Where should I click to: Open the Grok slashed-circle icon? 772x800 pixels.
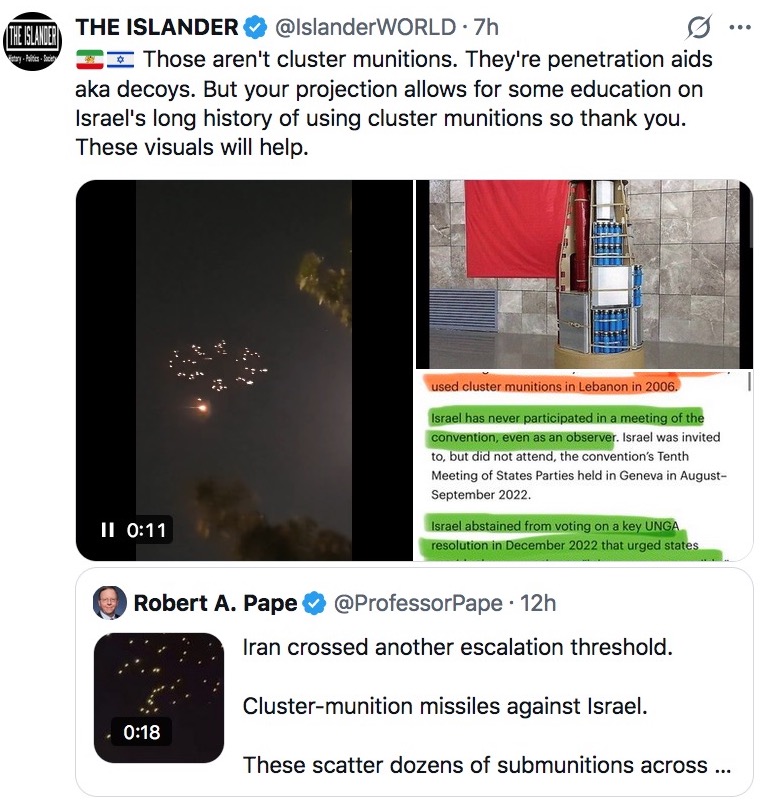pyautogui.click(x=699, y=27)
